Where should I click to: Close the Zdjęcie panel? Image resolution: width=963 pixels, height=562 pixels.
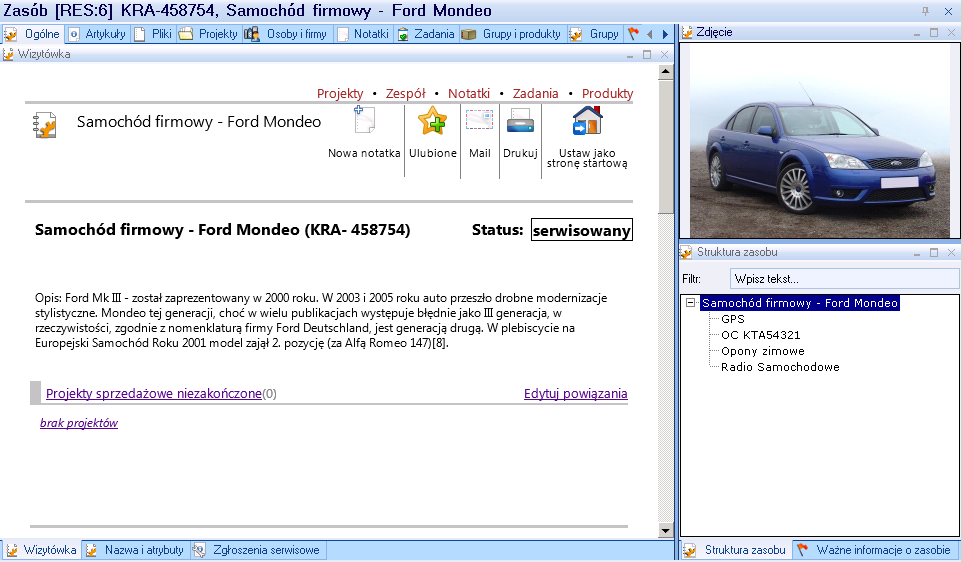[951, 33]
